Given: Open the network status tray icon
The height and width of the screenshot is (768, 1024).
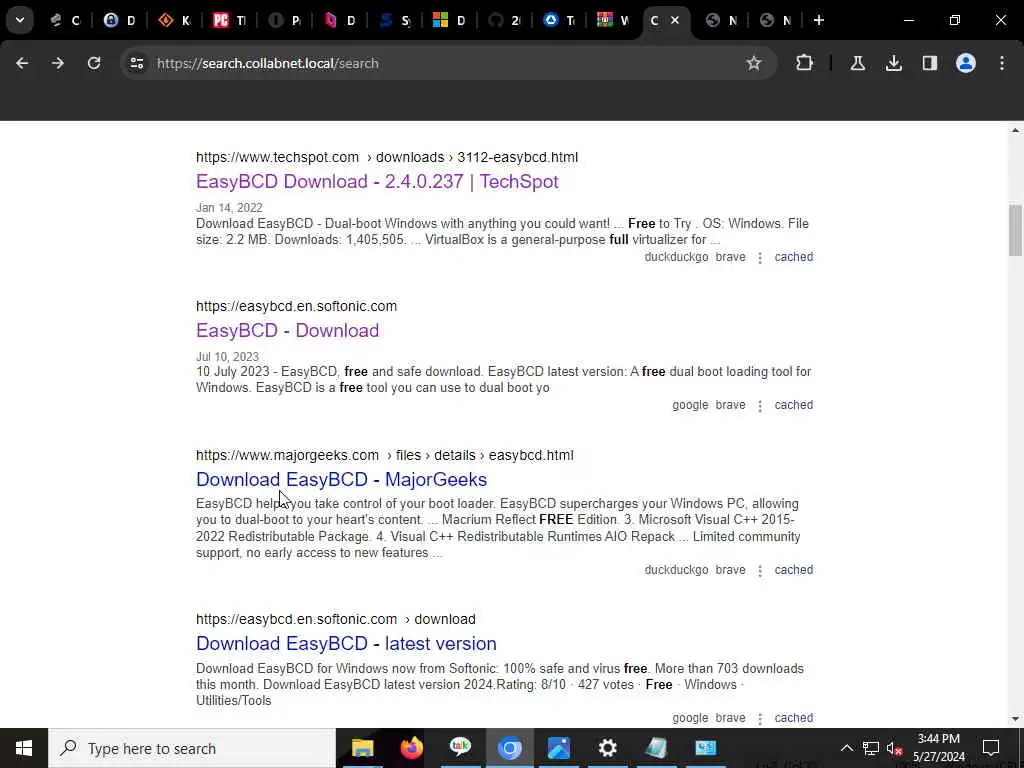Looking at the screenshot, I should coord(871,748).
